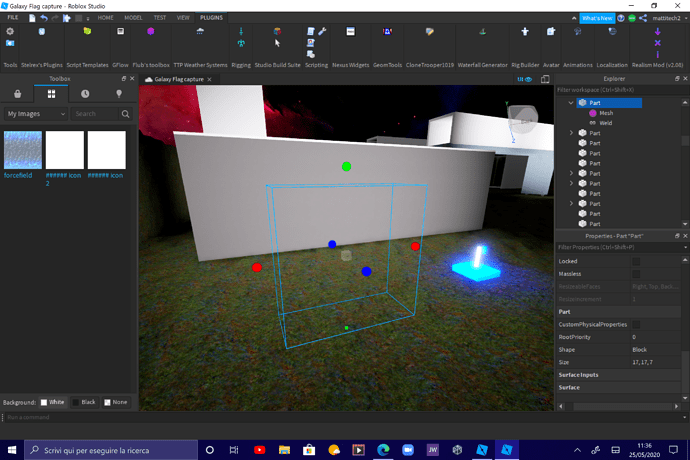The height and width of the screenshot is (460, 690).
Task: Switch to the HOME ribbon tab
Action: (x=106, y=18)
